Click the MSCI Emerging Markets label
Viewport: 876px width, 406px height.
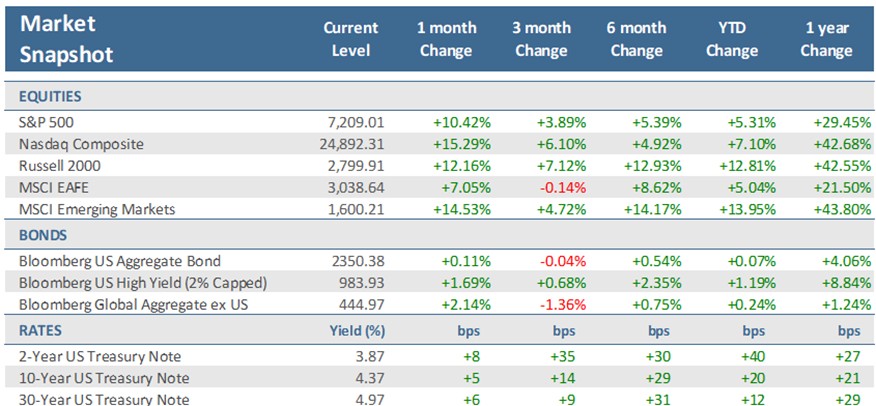click(97, 209)
